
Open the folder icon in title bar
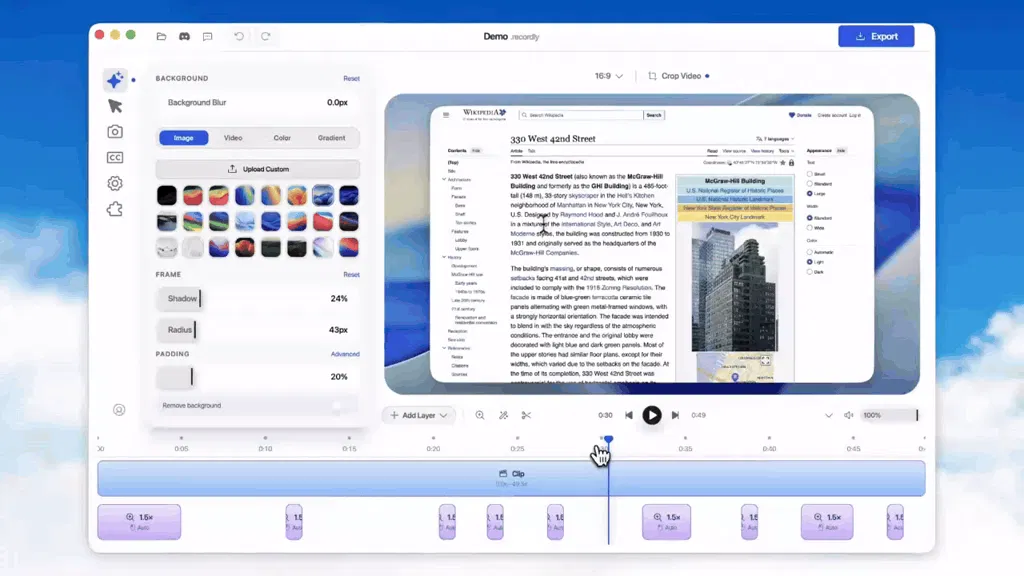coord(161,37)
